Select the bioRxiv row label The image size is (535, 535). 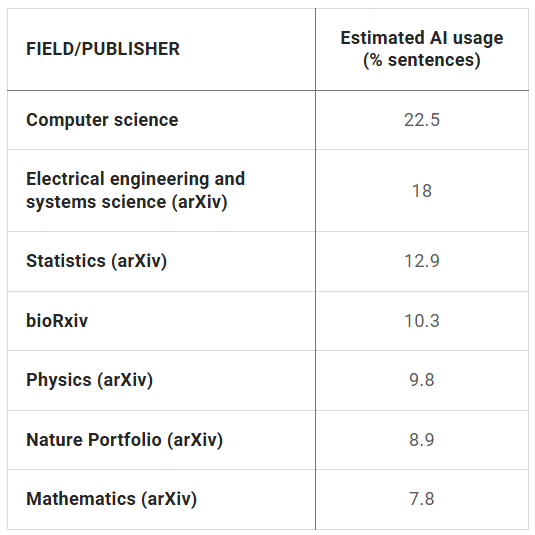point(57,321)
